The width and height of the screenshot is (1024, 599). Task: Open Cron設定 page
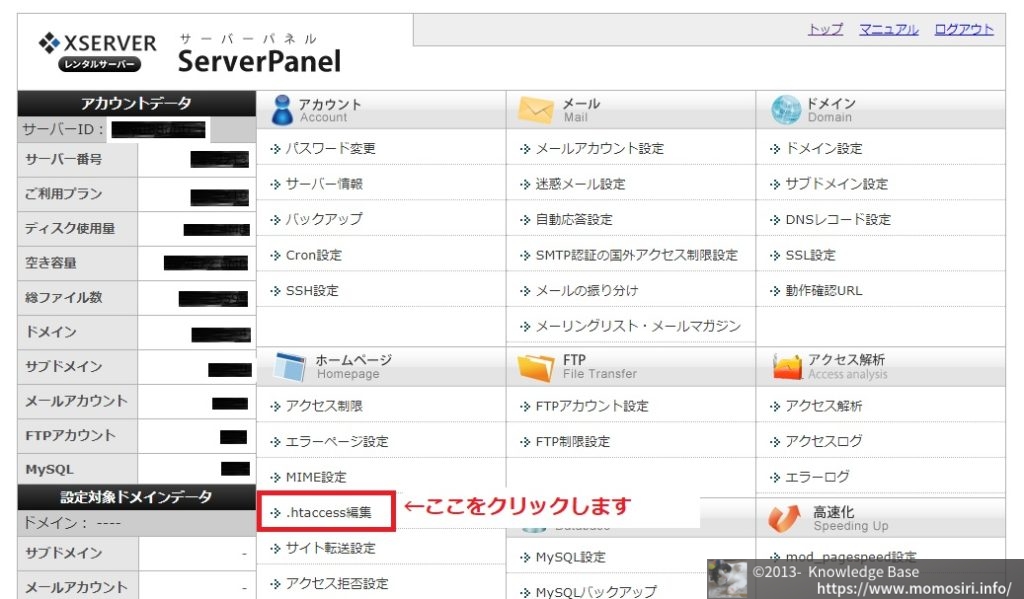312,255
